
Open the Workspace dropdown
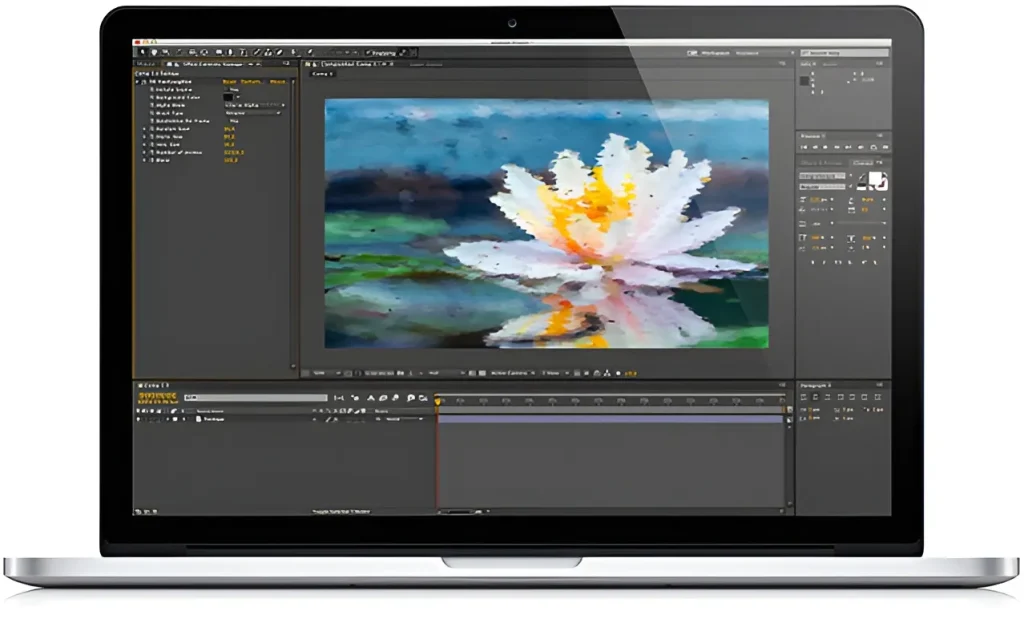click(x=764, y=53)
